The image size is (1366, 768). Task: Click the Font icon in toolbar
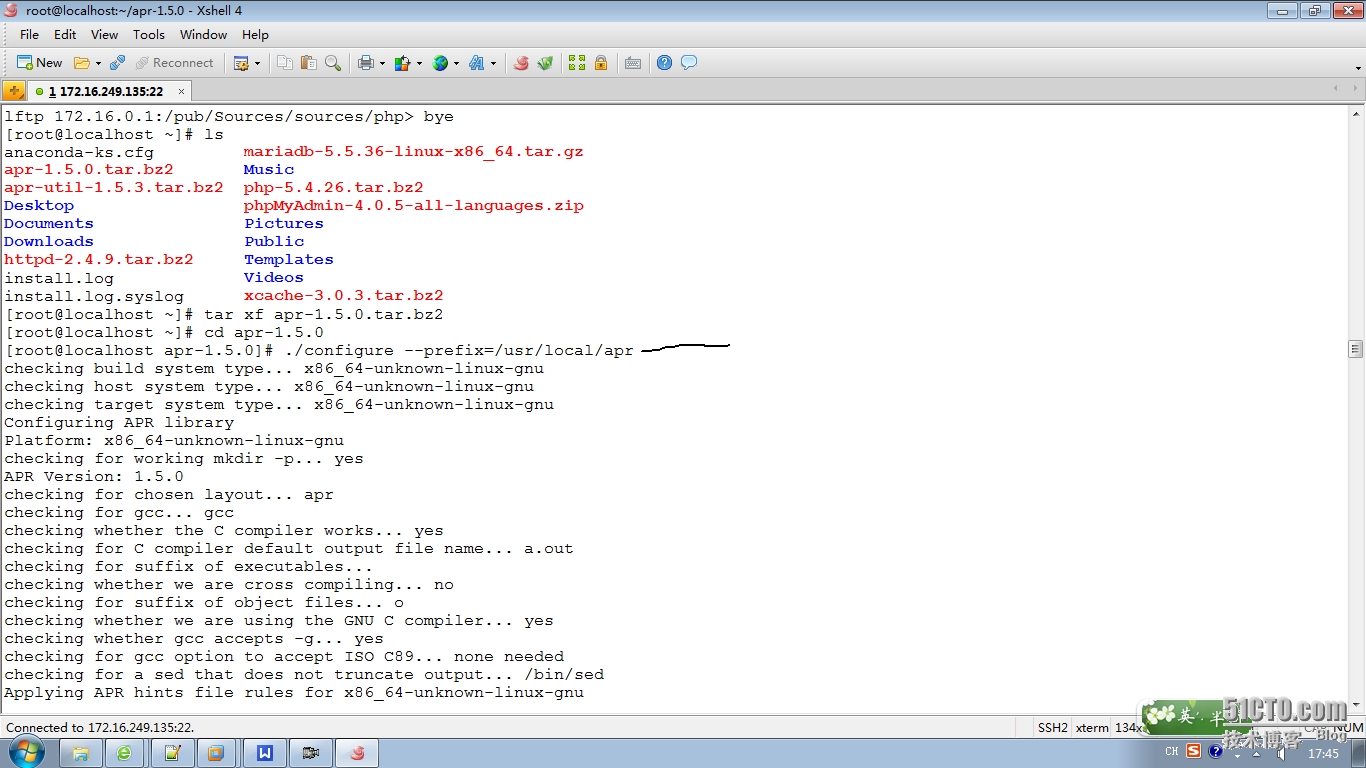pos(476,63)
